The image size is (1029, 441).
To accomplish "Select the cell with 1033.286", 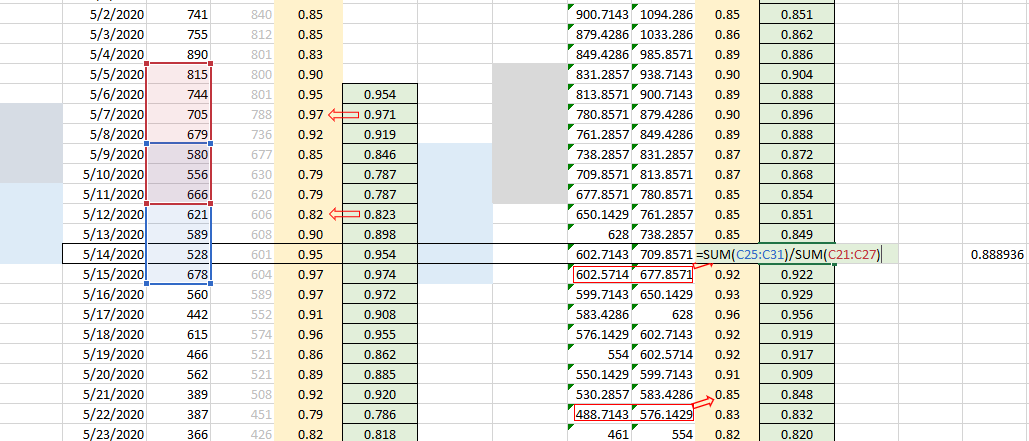I will (663, 34).
